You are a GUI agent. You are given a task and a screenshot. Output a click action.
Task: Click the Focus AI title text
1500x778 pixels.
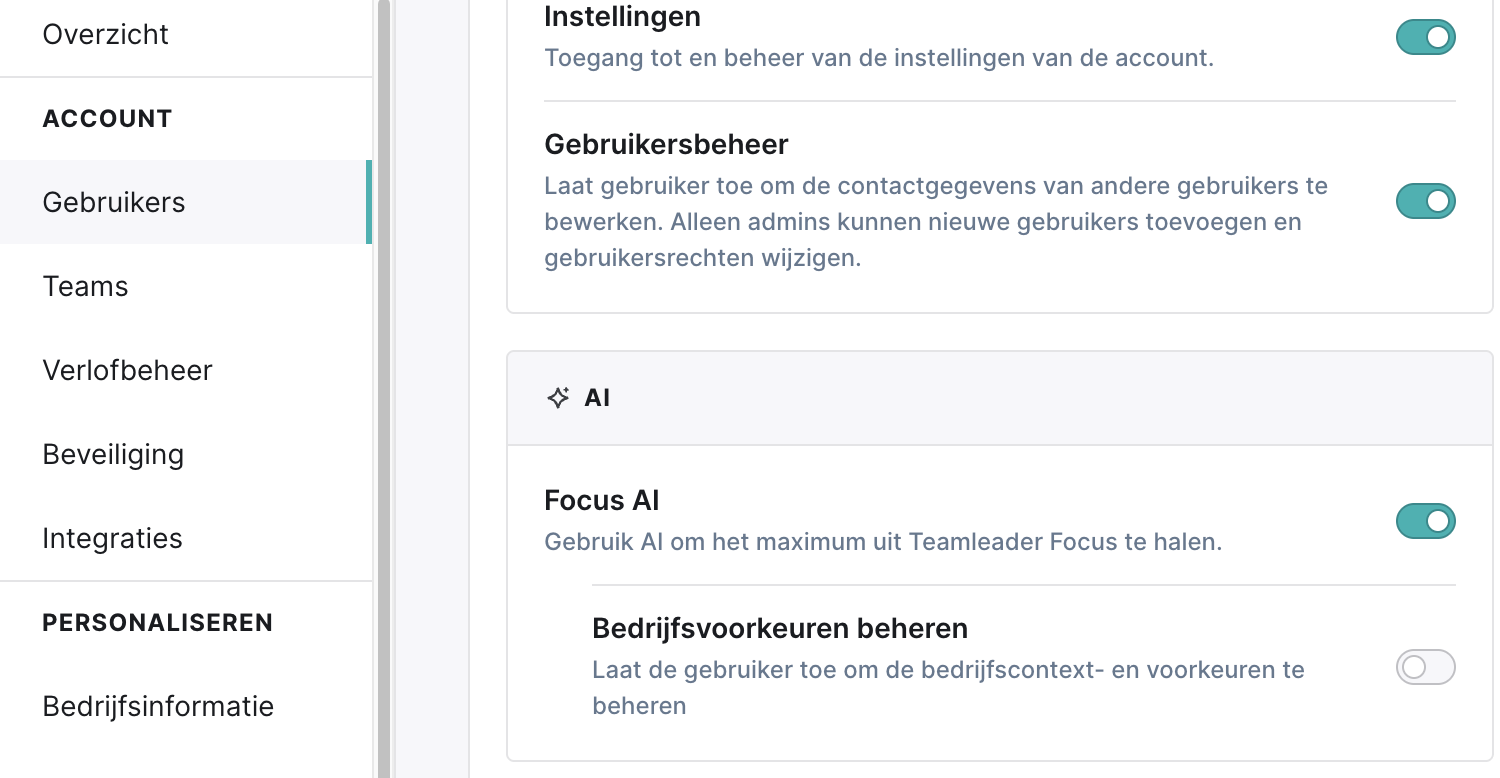(602, 500)
